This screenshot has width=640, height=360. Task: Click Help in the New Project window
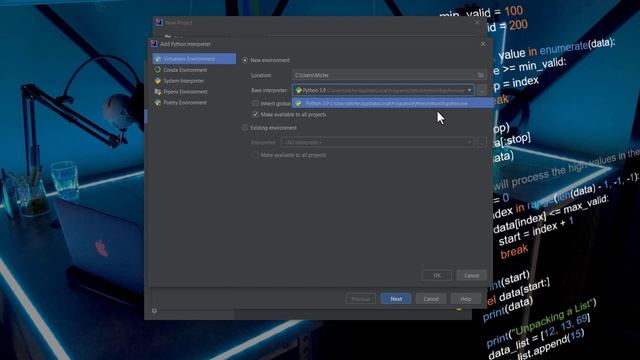(x=466, y=299)
